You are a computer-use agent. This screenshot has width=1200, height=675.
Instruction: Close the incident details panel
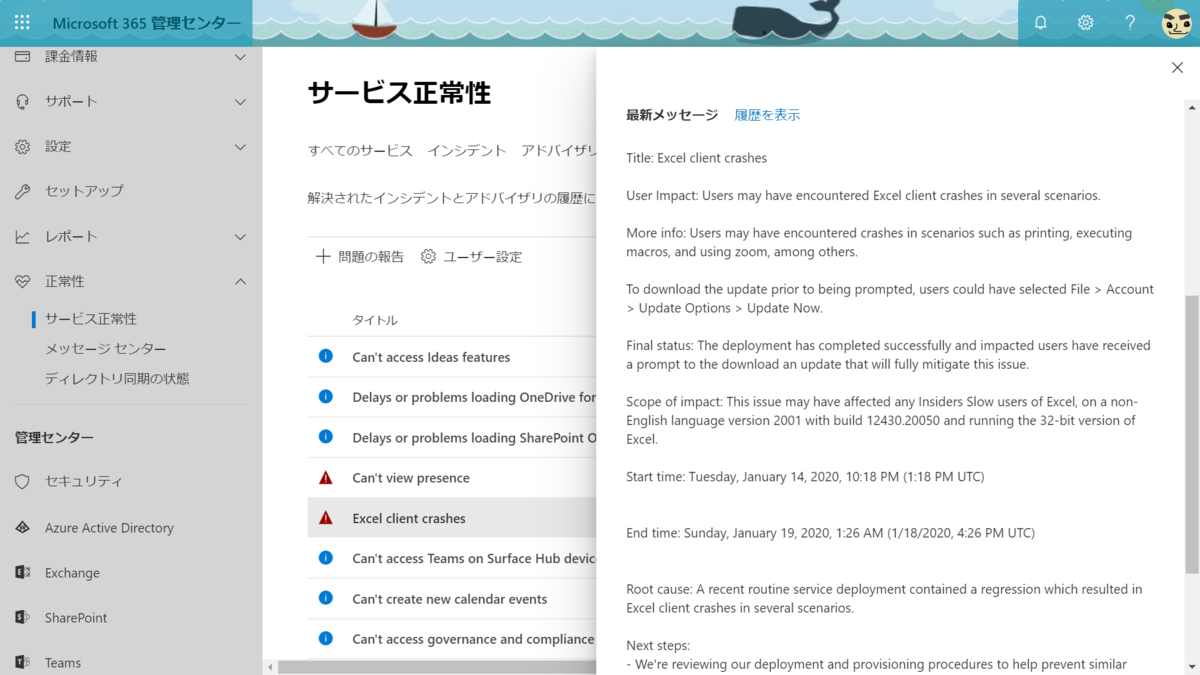point(1177,68)
